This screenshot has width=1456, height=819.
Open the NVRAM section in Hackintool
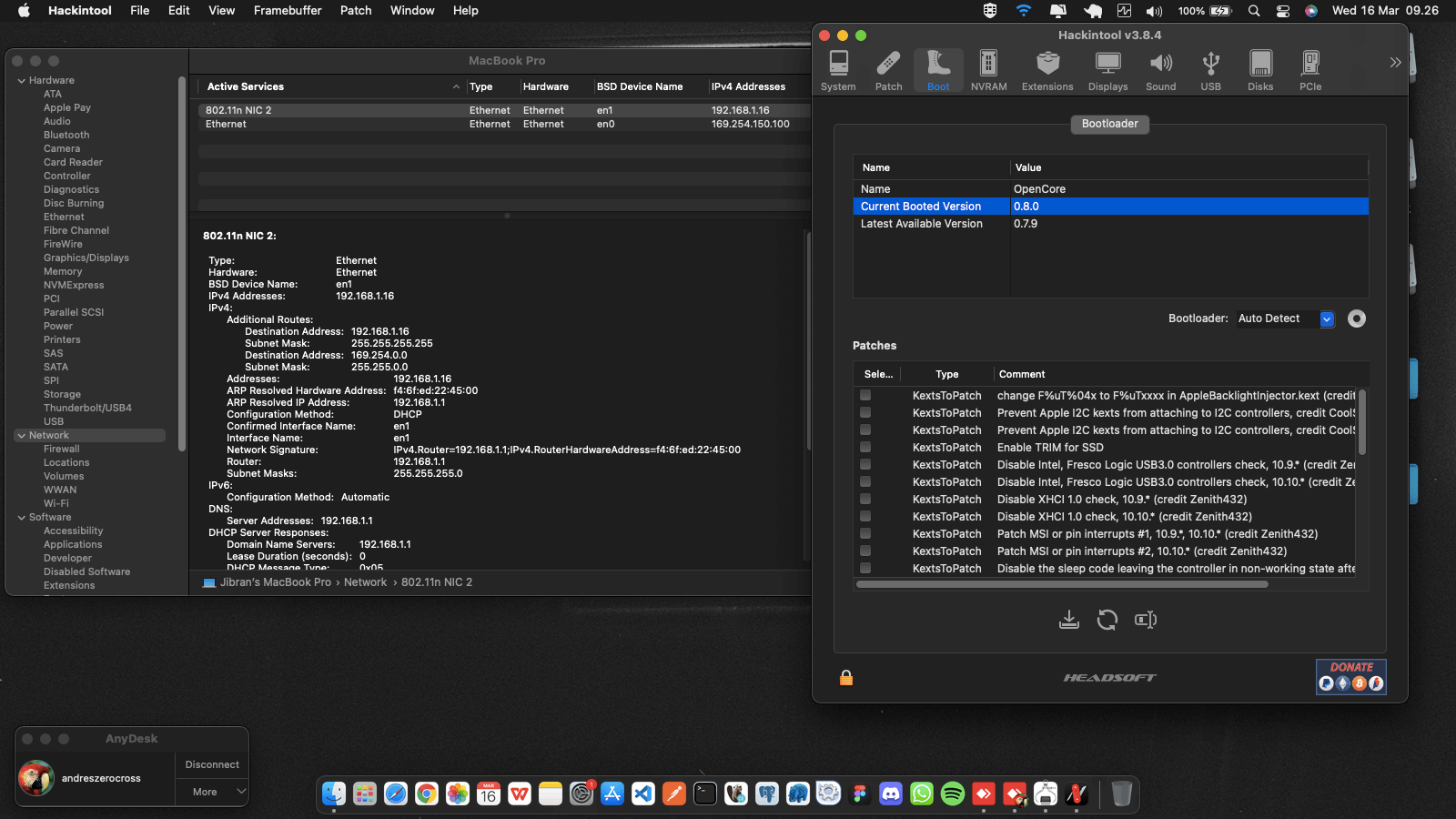988,68
